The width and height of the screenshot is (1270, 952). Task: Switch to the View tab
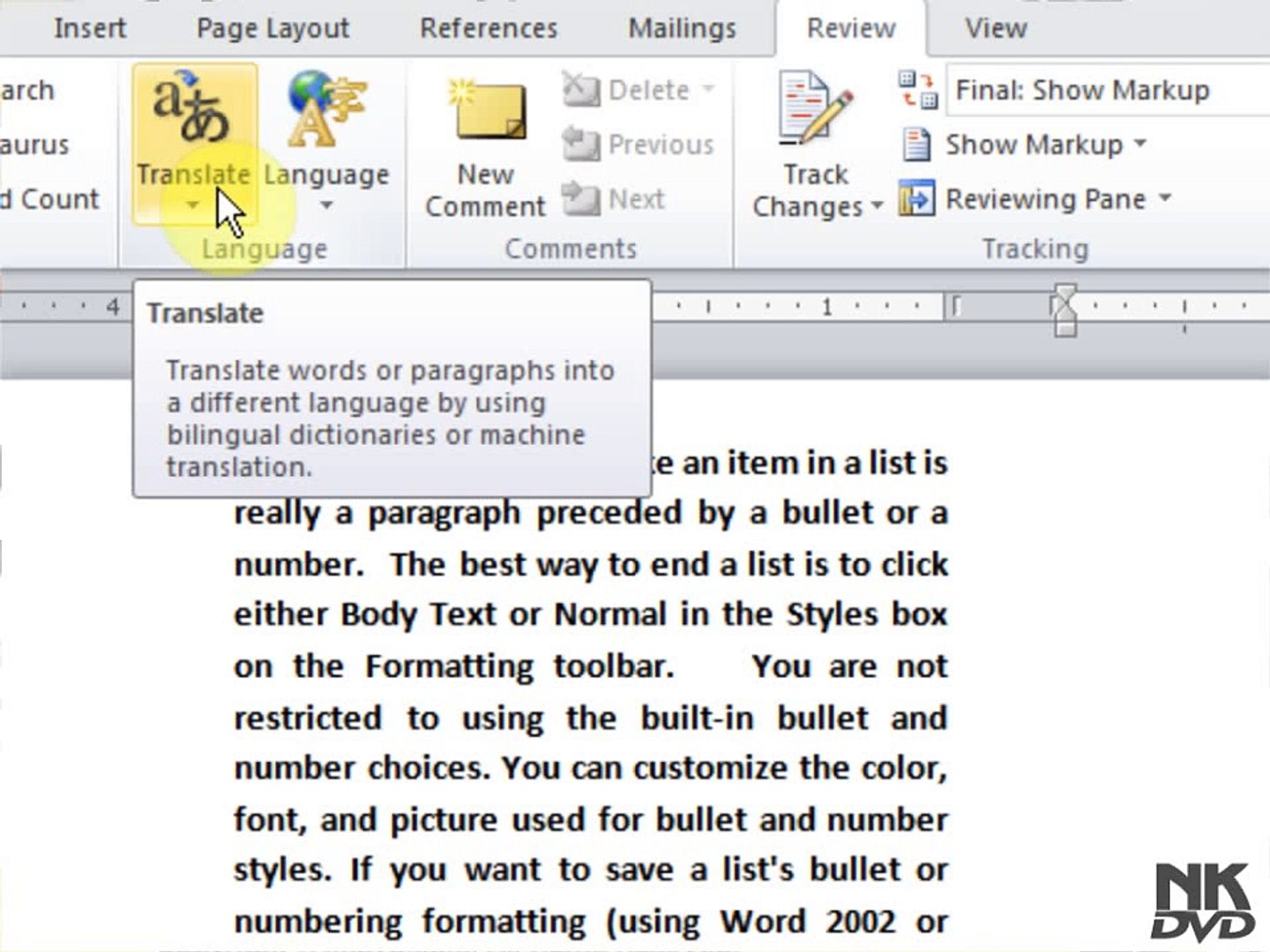click(996, 28)
